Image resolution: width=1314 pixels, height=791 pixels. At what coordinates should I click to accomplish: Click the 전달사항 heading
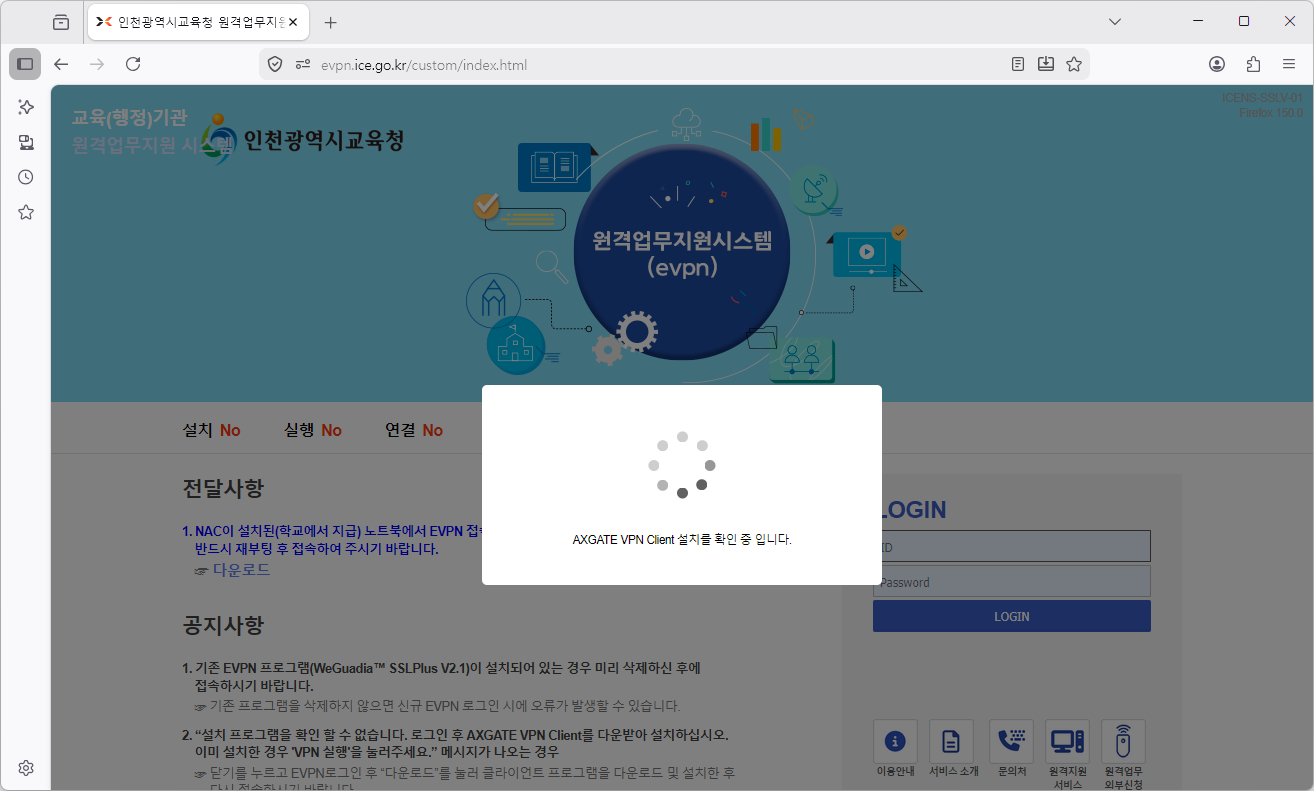pos(223,489)
